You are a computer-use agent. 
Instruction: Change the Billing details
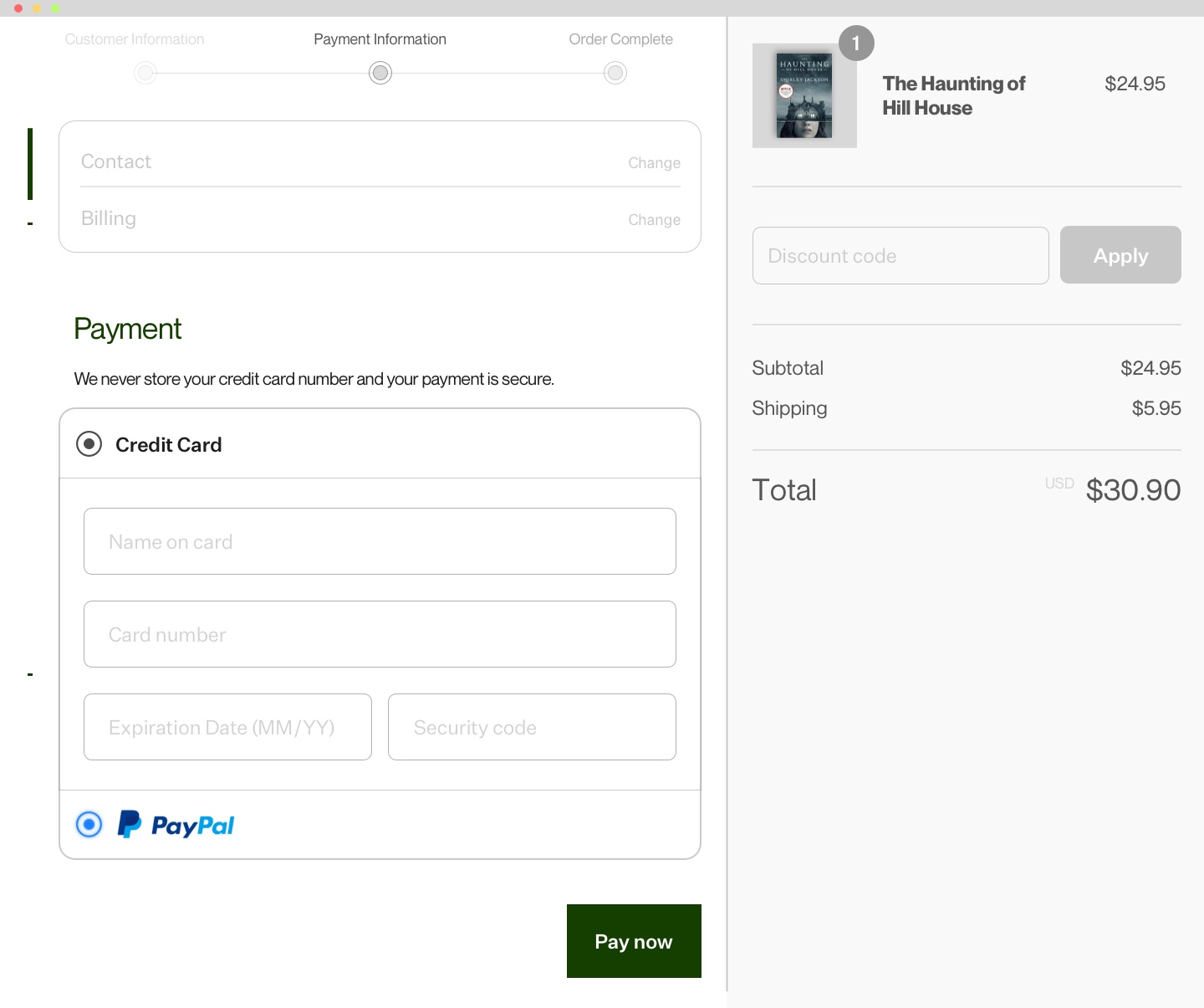tap(654, 220)
